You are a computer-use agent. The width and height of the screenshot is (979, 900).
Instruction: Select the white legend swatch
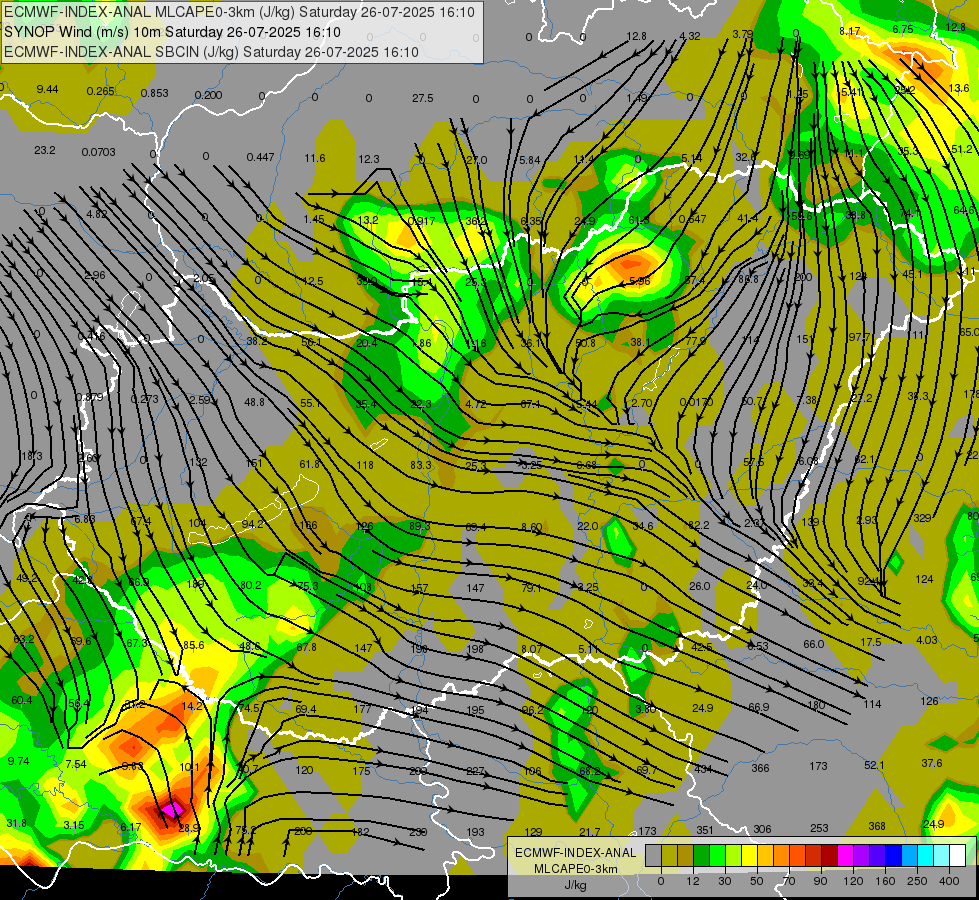958,855
